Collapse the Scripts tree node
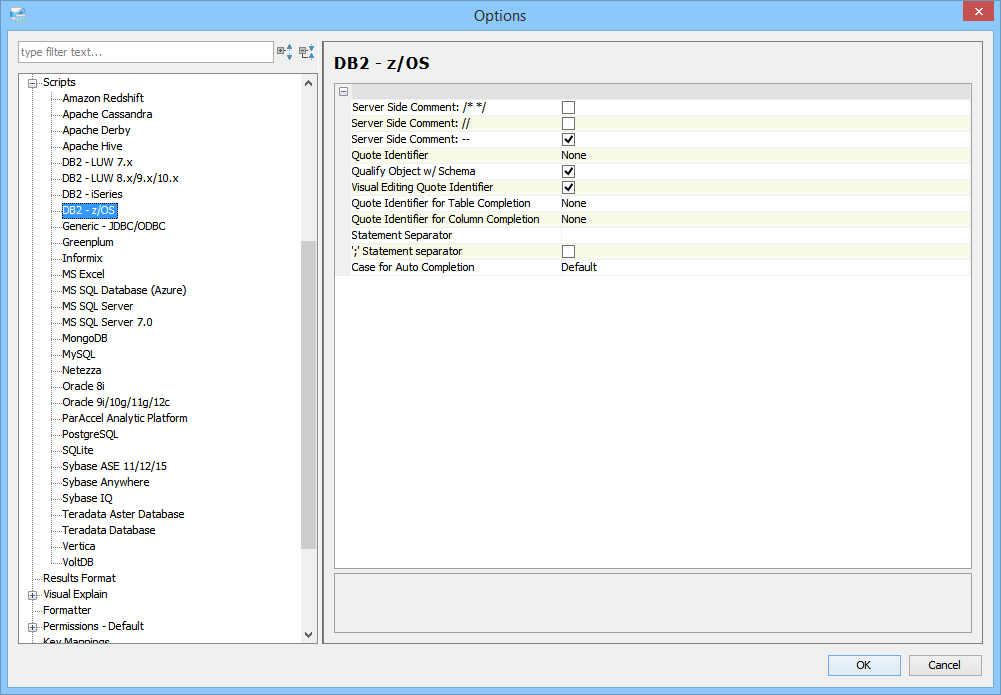The height and width of the screenshot is (695, 1001). [33, 83]
